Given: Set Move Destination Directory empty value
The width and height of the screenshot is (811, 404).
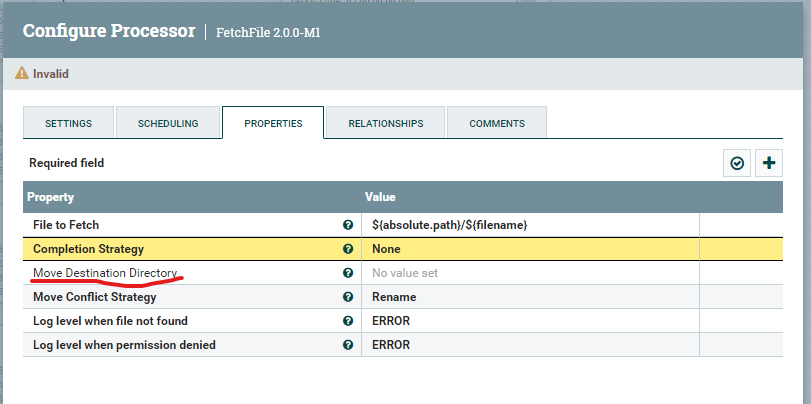Looking at the screenshot, I should pos(530,273).
